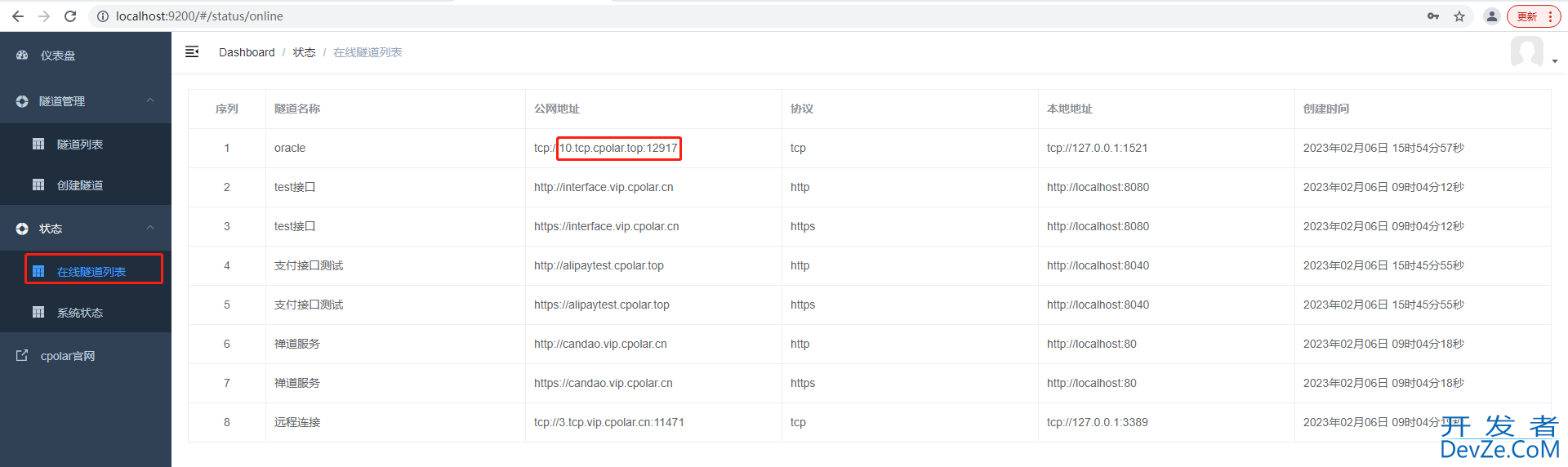Viewport: 1568px width, 467px height.
Task: Click the browser back arrow
Action: (x=18, y=16)
